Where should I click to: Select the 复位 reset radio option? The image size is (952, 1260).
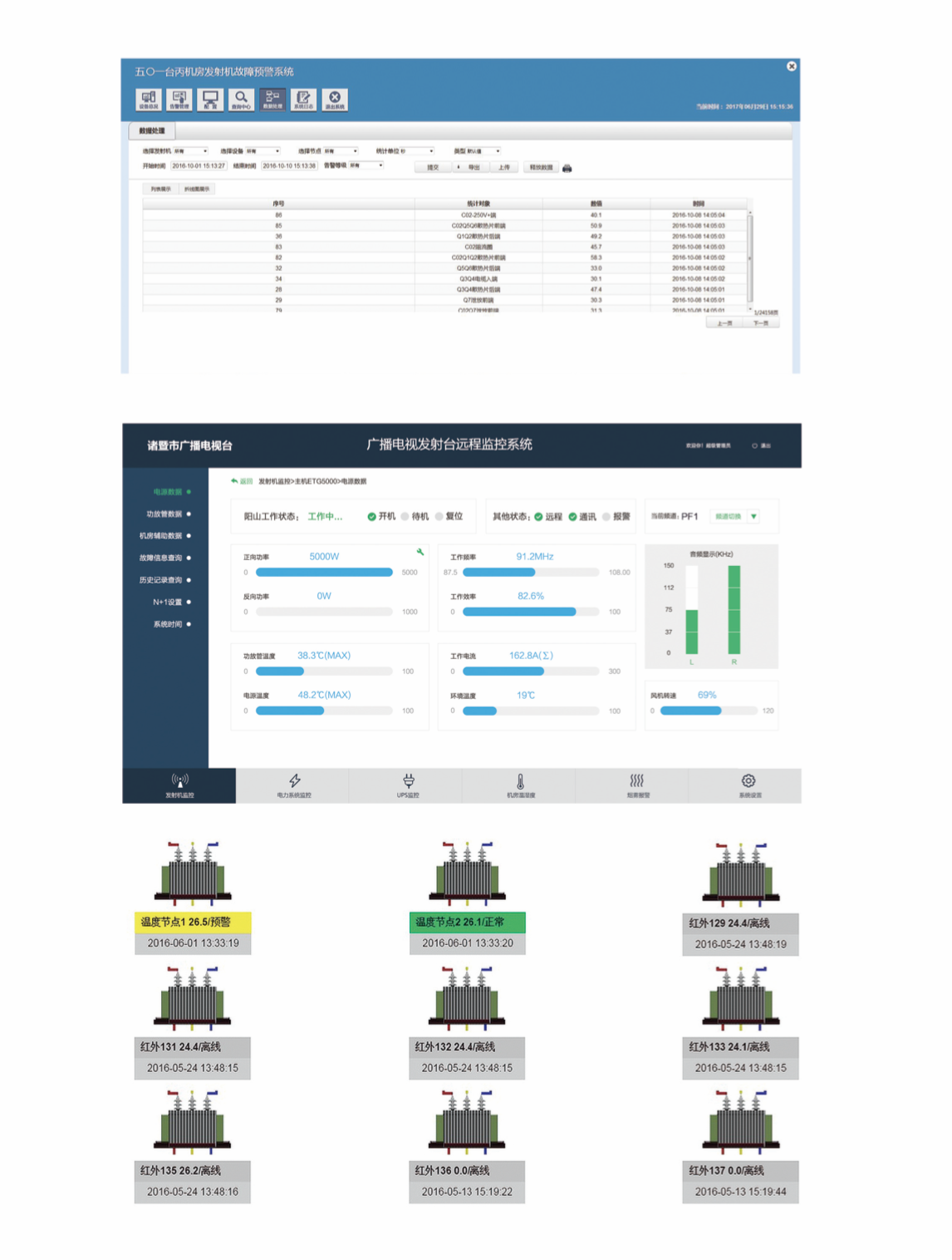tap(439, 517)
